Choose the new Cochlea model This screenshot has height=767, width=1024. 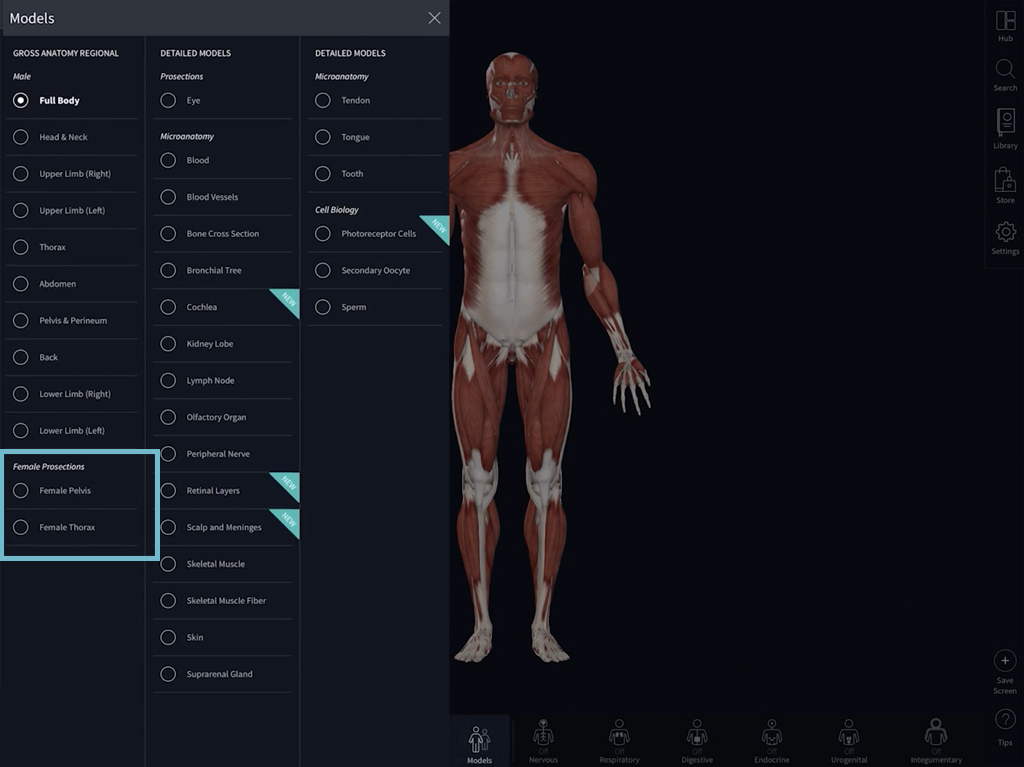168,307
